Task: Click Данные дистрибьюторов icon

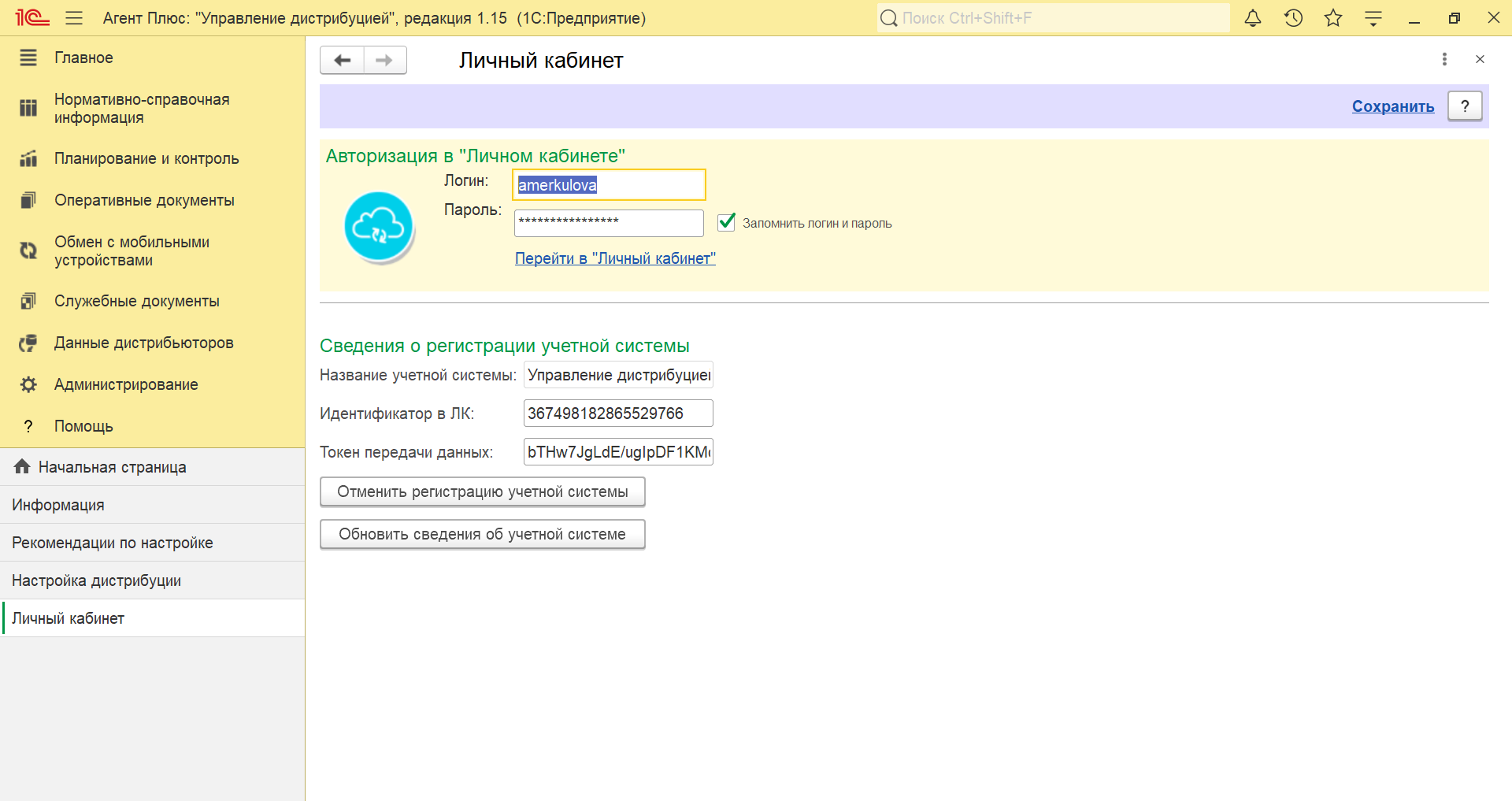Action: click(28, 343)
